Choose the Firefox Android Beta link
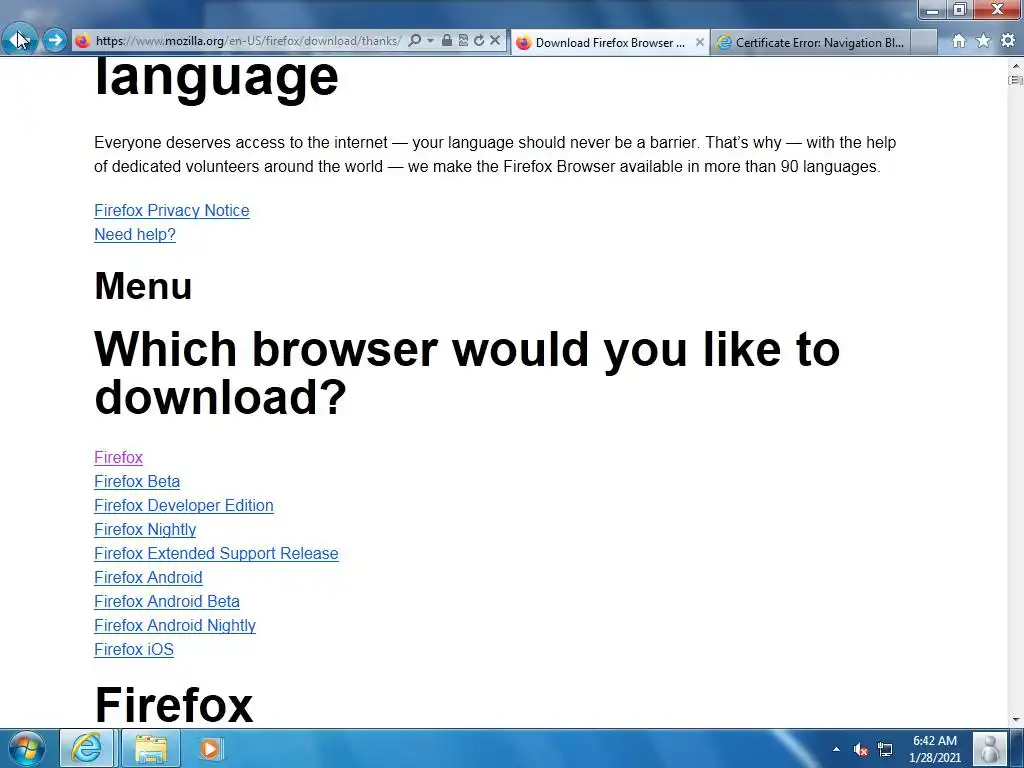The image size is (1024, 768). [167, 601]
